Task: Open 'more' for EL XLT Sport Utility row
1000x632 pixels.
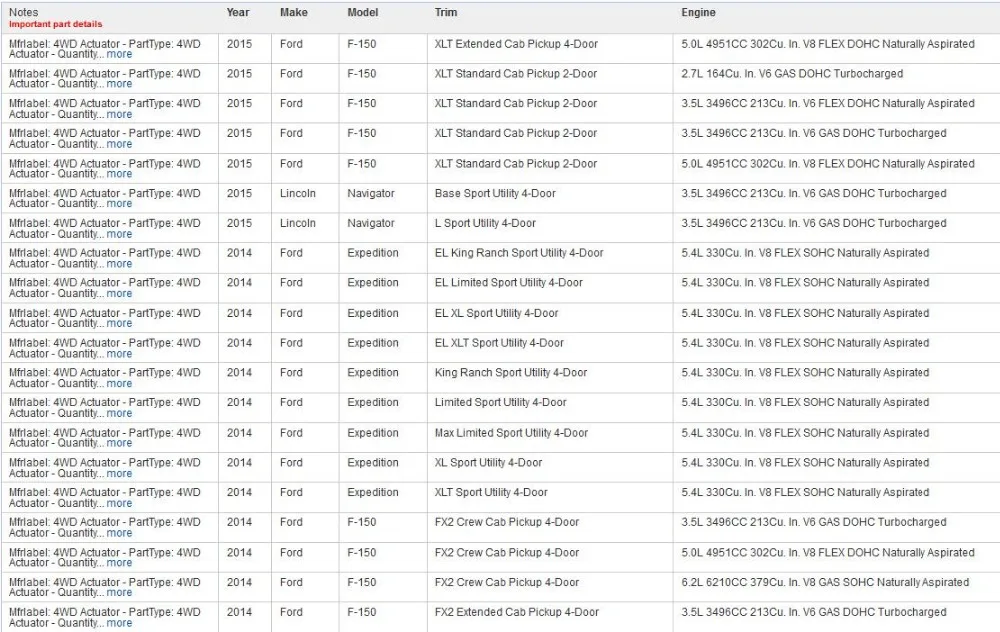Action: 119,353
